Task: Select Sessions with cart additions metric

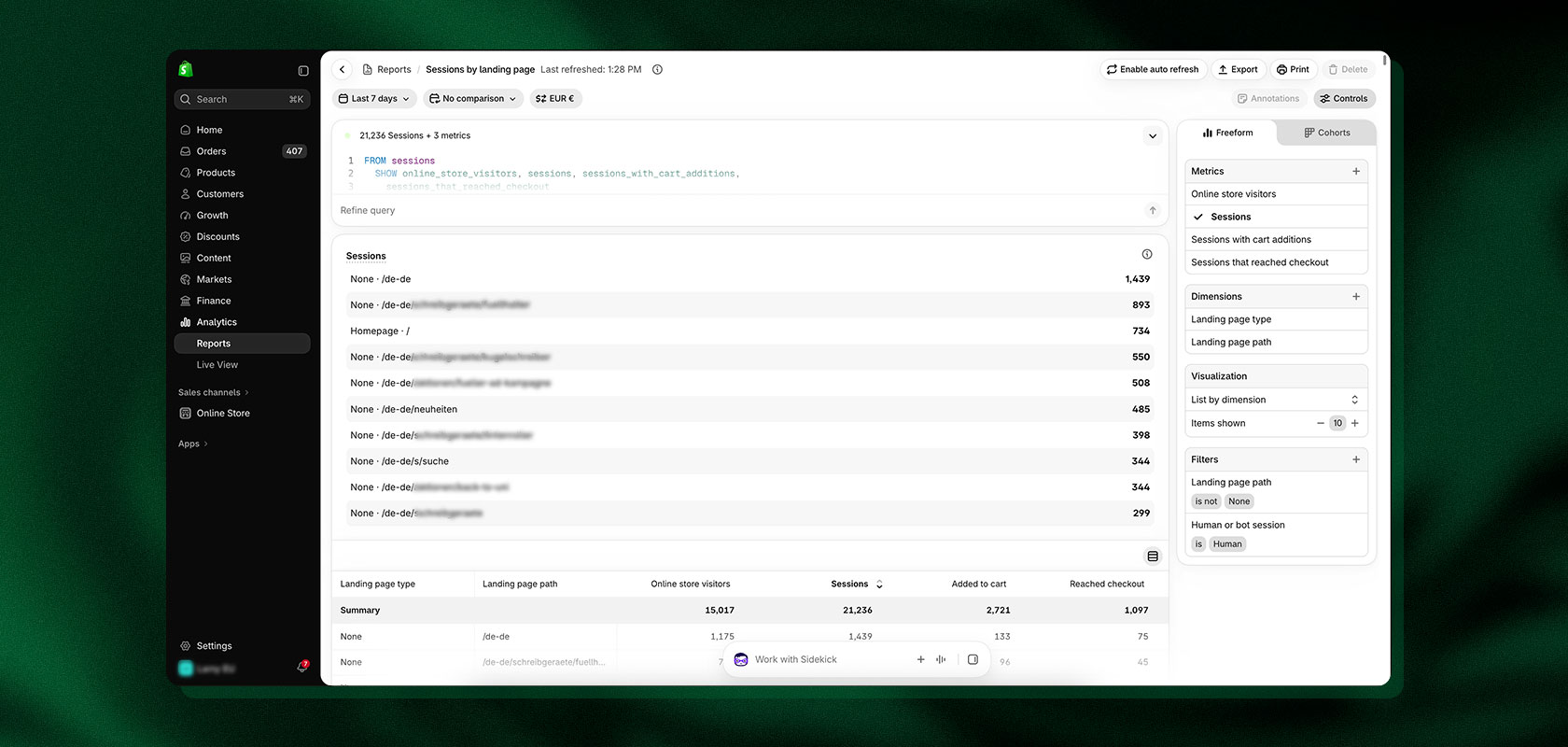Action: pyautogui.click(x=1276, y=240)
